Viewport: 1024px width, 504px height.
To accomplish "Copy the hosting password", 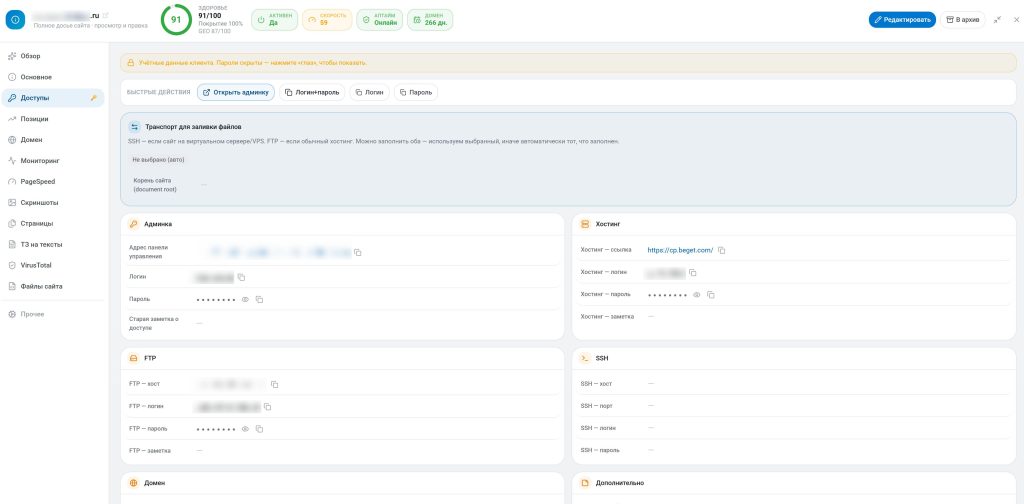I will pos(711,294).
